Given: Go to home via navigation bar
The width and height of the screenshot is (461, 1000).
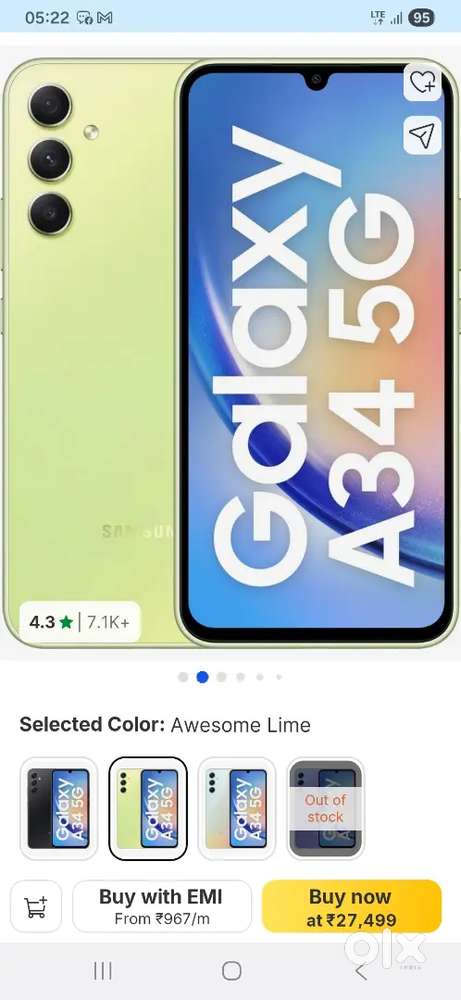Looking at the screenshot, I should (x=231, y=971).
